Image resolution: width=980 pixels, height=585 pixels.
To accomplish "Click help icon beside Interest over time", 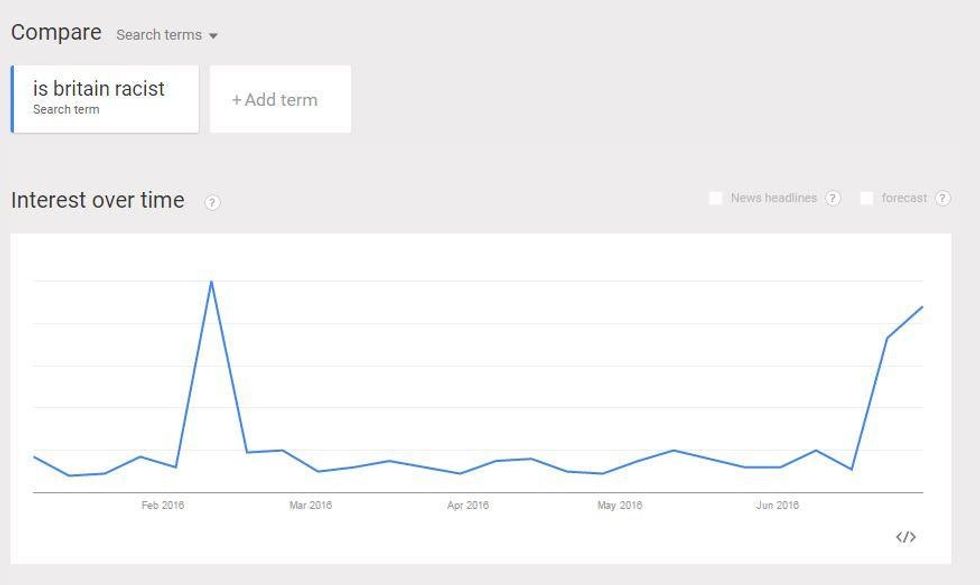I will [x=212, y=202].
